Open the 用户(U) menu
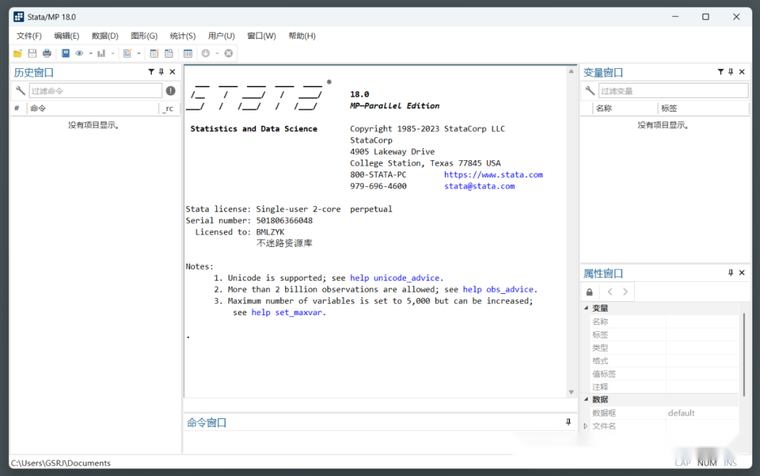760x476 pixels. [x=222, y=36]
